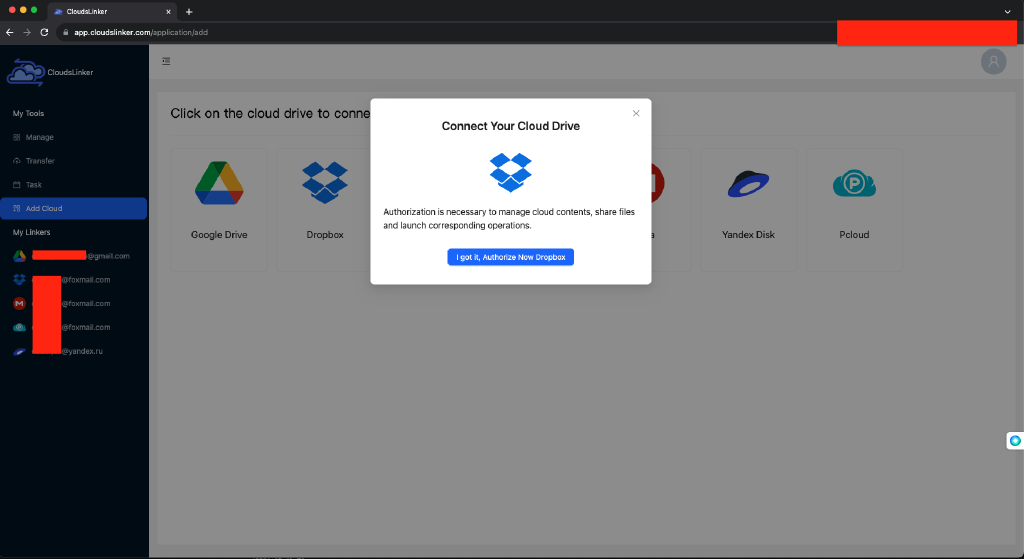Viewport: 1024px width, 559px height.
Task: Click the My Linkers section label
Action: pyautogui.click(x=31, y=232)
